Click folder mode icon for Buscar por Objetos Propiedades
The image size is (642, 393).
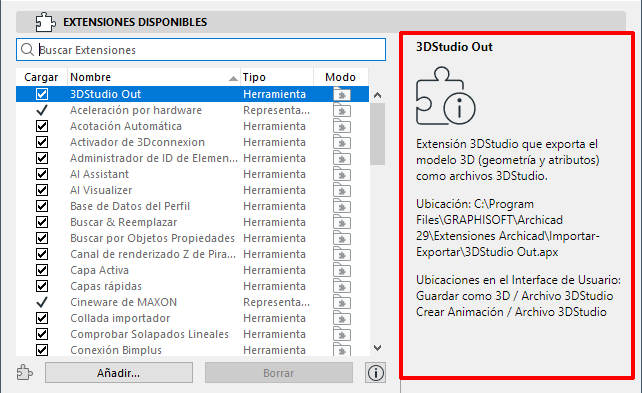pos(342,238)
